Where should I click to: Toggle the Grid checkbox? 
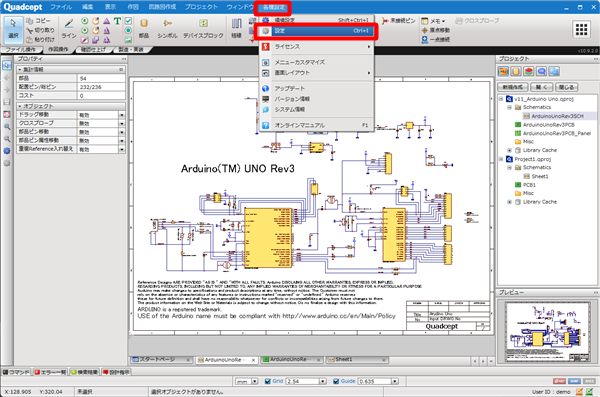(x=268, y=381)
